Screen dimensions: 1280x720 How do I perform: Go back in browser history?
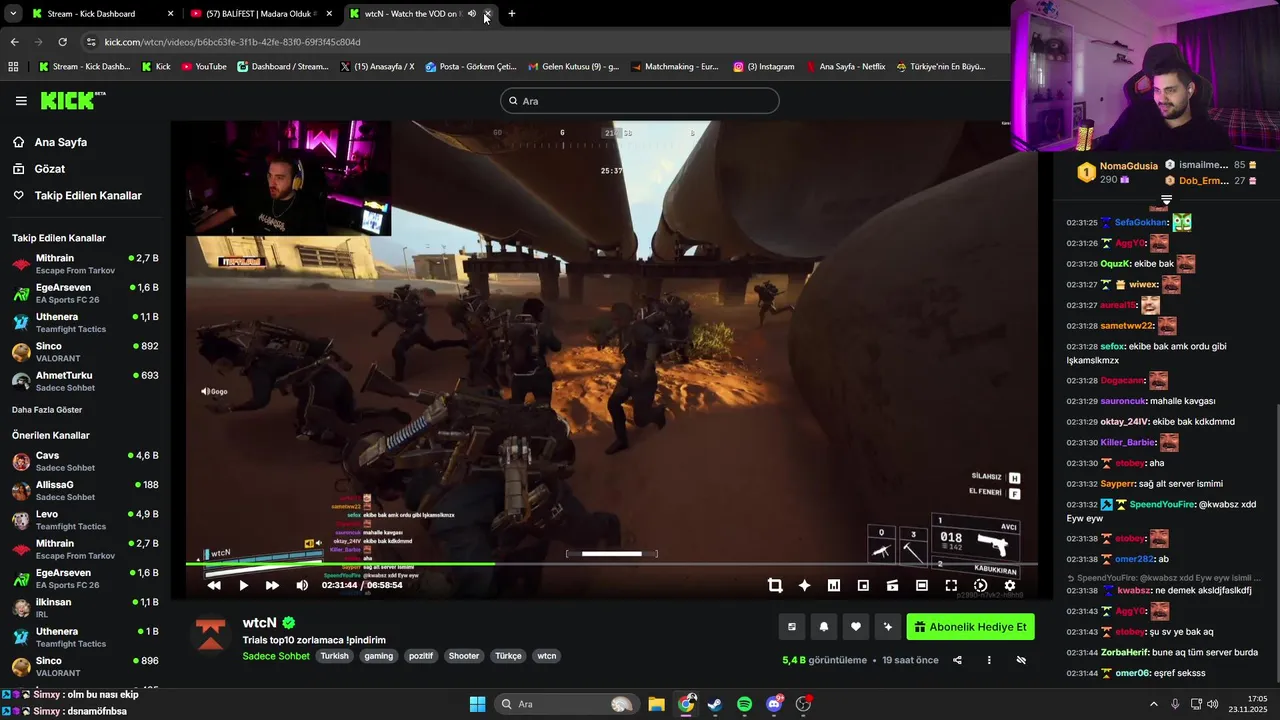click(14, 42)
